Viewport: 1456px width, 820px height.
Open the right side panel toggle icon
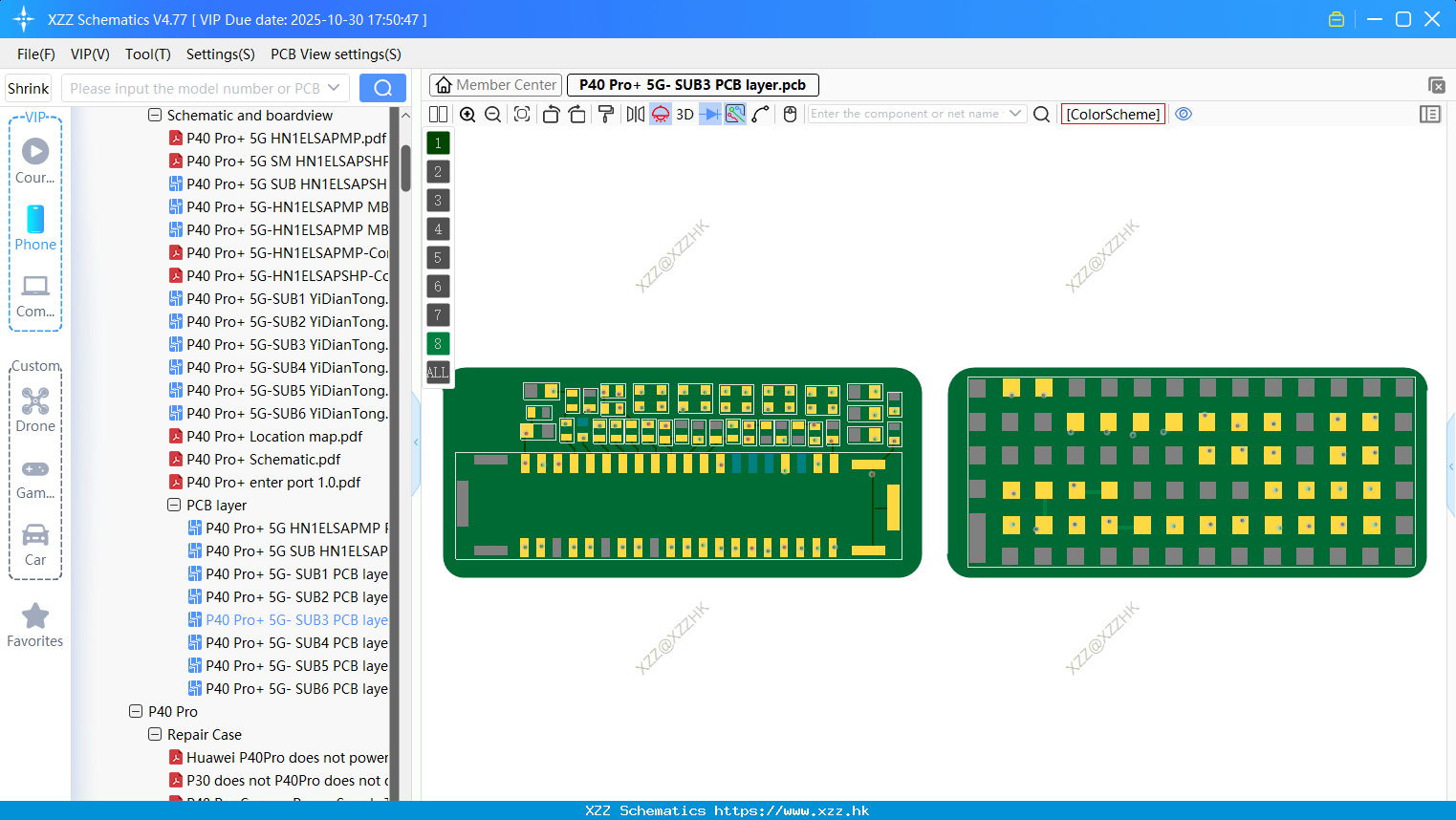[1430, 114]
